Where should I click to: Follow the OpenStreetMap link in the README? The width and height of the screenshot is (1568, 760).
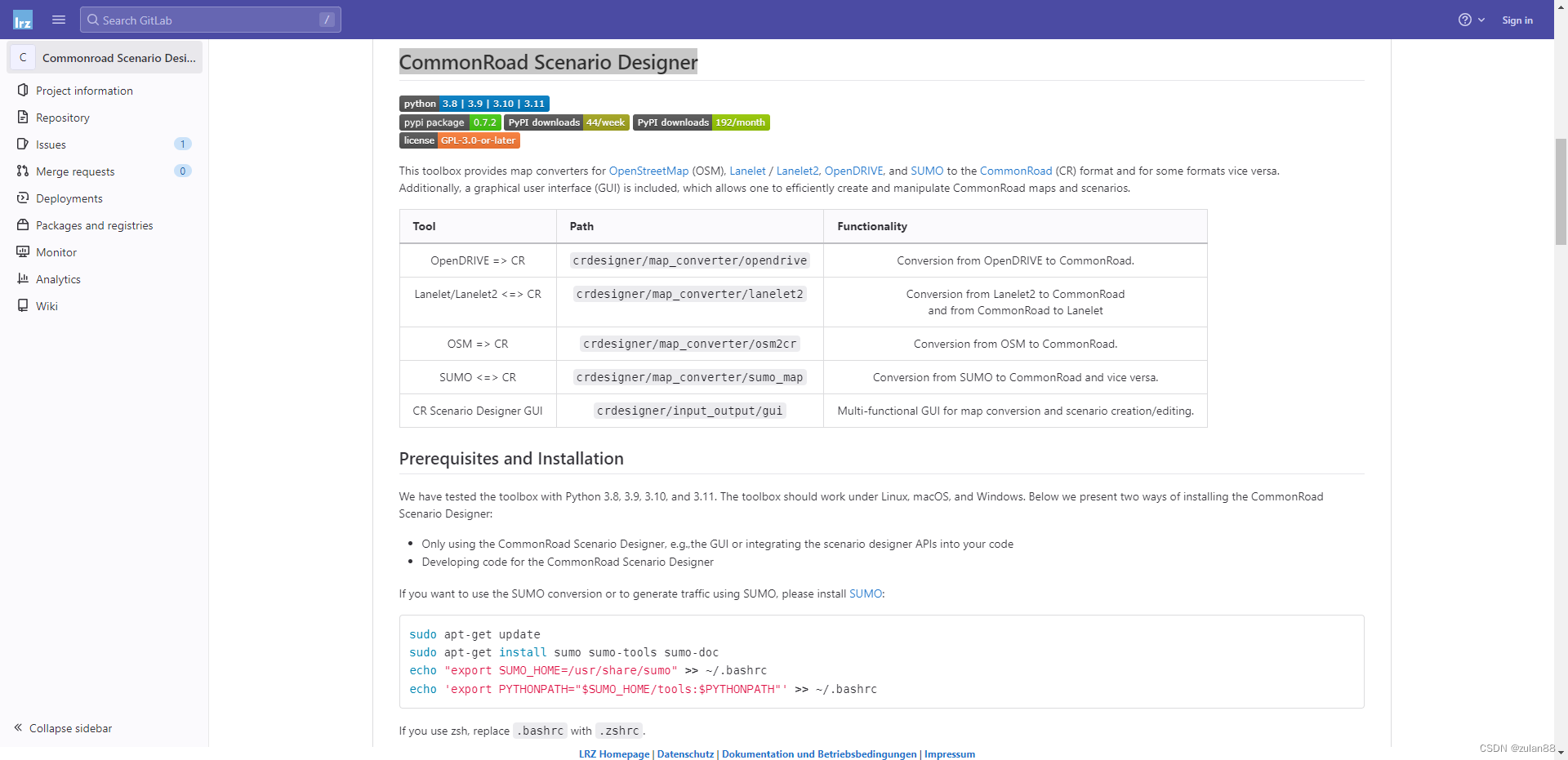click(x=648, y=171)
